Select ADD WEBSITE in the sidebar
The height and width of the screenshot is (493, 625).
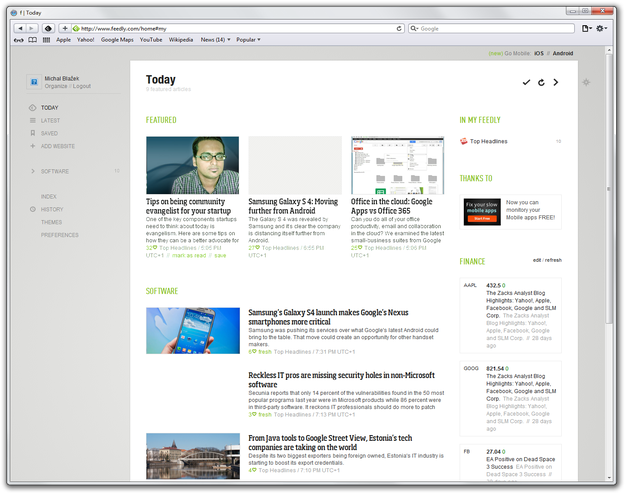(58, 146)
